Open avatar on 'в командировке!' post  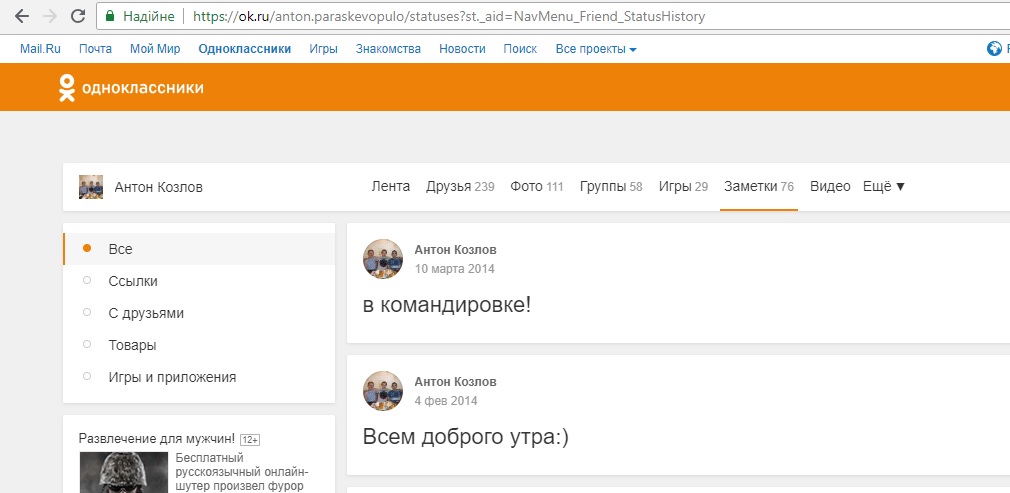point(383,259)
